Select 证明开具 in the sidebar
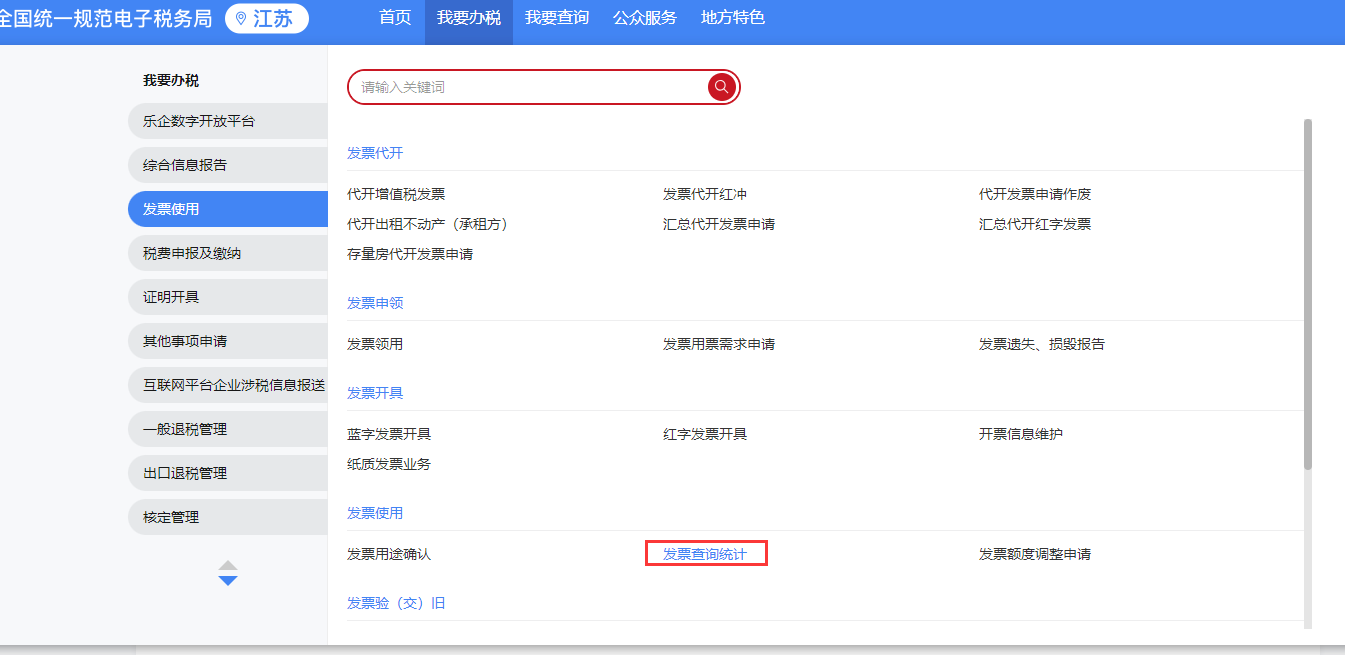Viewport: 1345px width, 655px height. (171, 297)
